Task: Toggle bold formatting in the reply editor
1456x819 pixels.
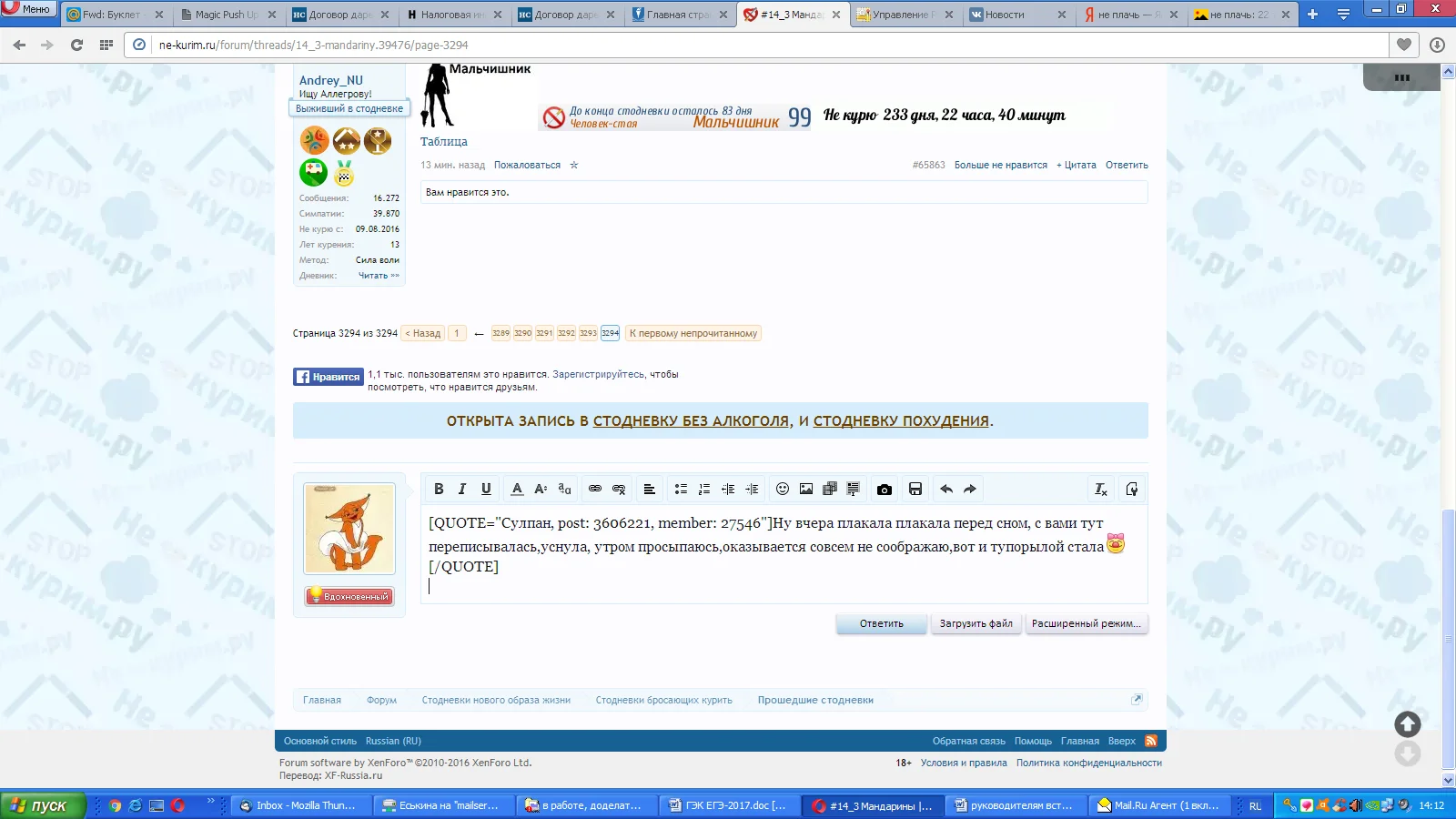Action: [x=439, y=489]
